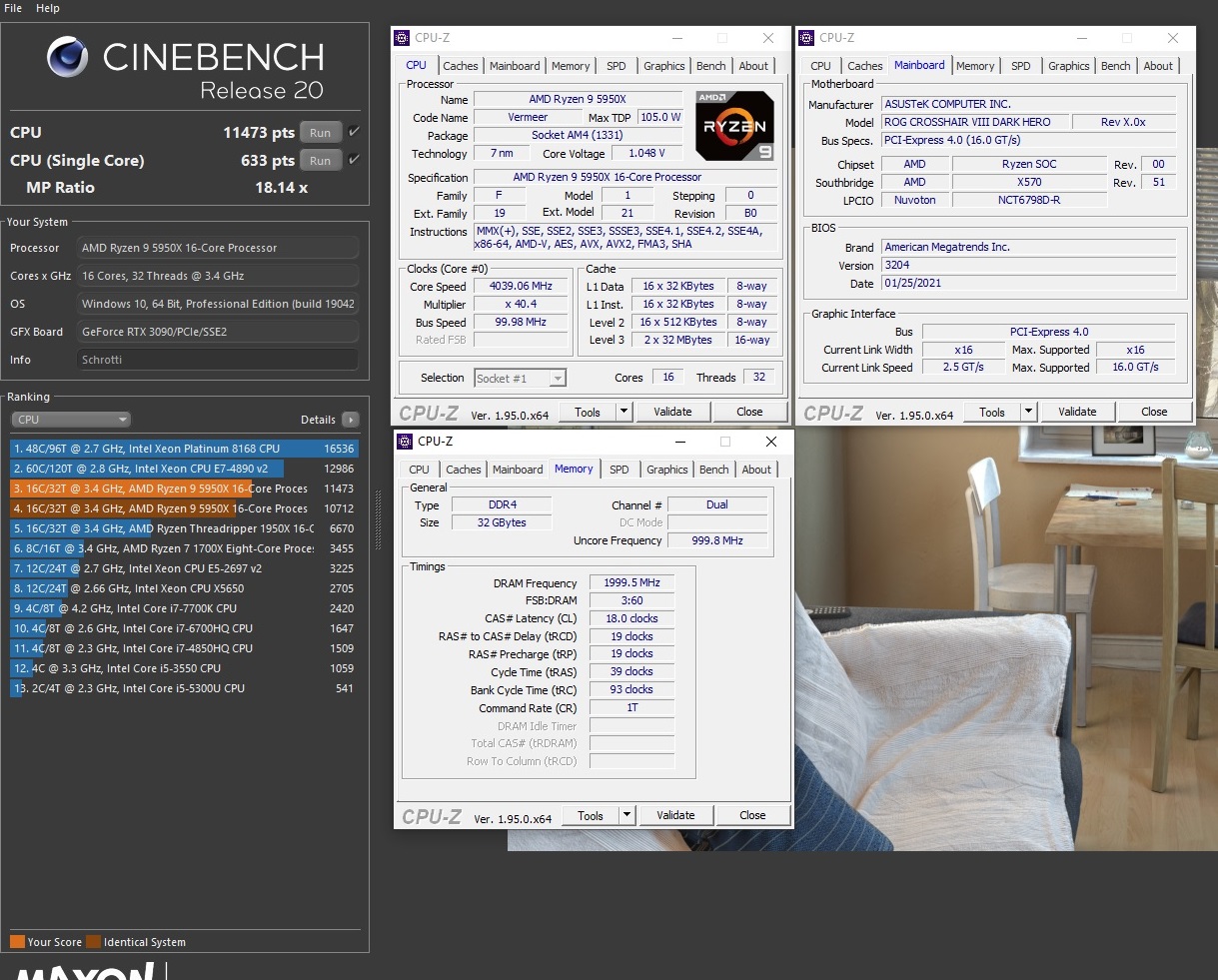1218x980 pixels.
Task: Click the CPU-Z icon in the processor window title bar
Action: [x=403, y=38]
